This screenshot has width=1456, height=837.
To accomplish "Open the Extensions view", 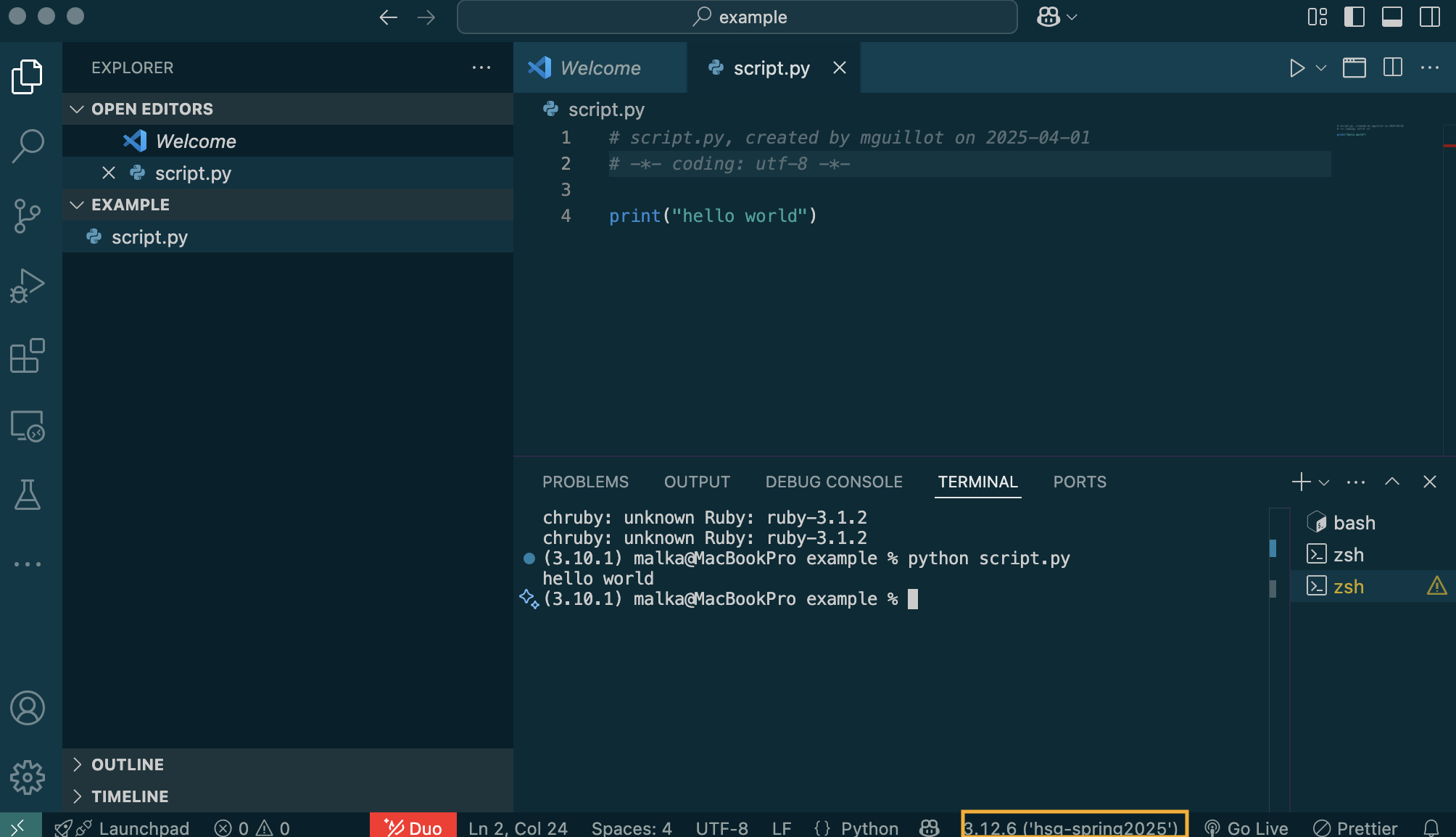I will pyautogui.click(x=28, y=355).
